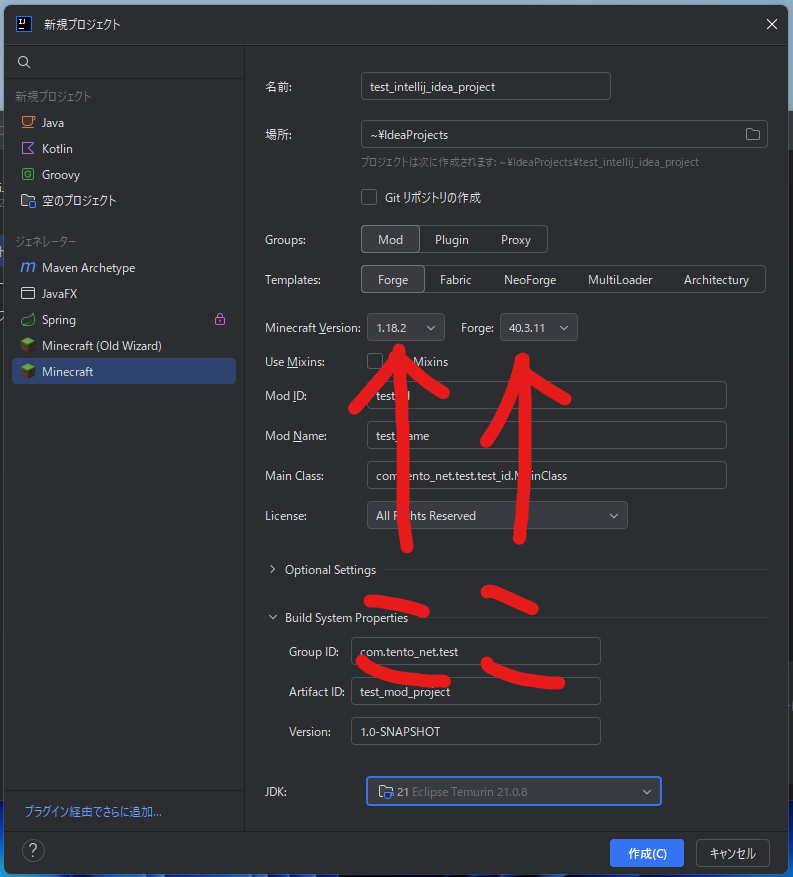Screen dimensions: 793x877
Task: Enable the Git repository creation checkbox
Action: [369, 197]
